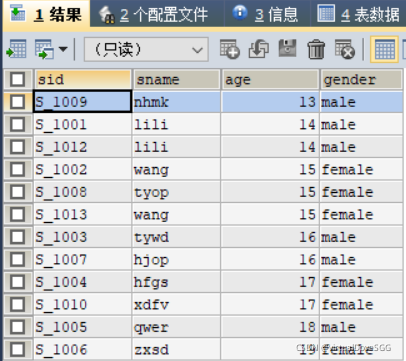Select the xdfv name cell
The height and width of the screenshot is (361, 406).
[176, 305]
